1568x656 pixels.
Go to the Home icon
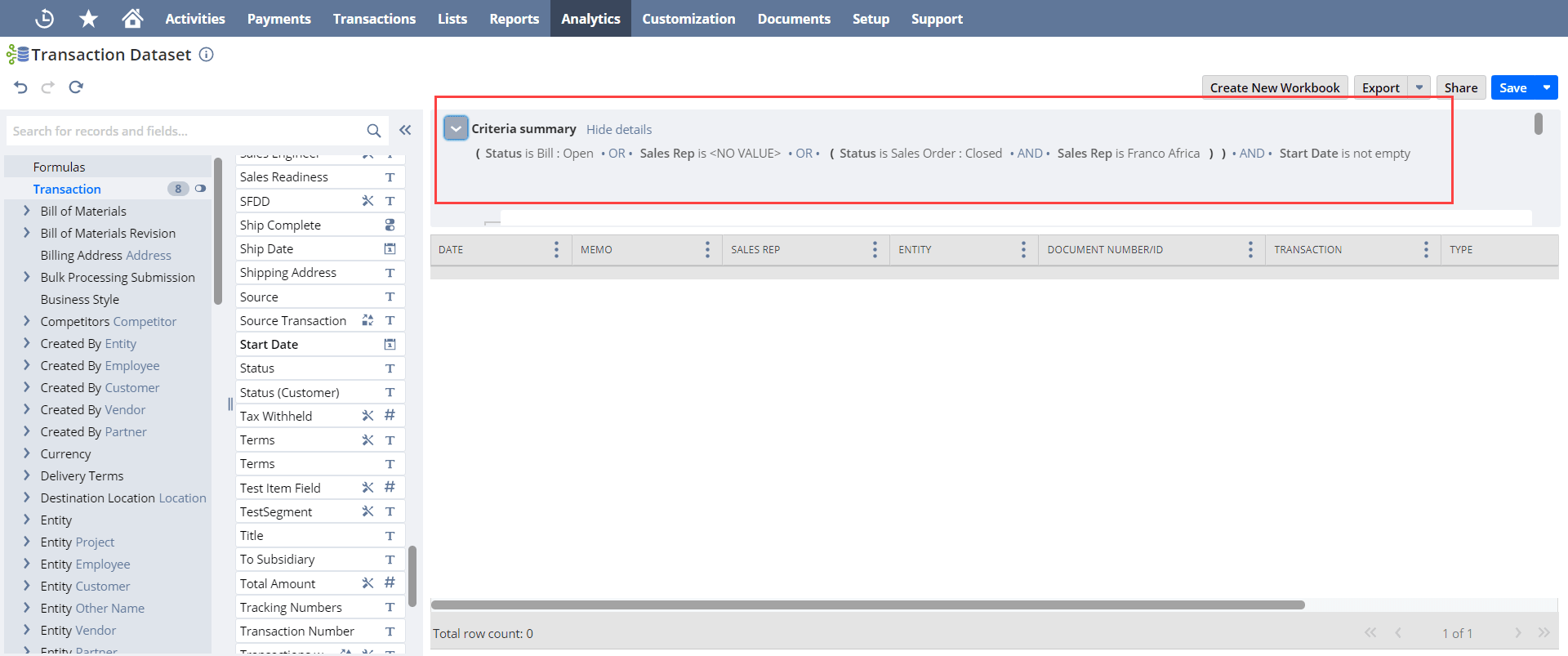pos(132,18)
